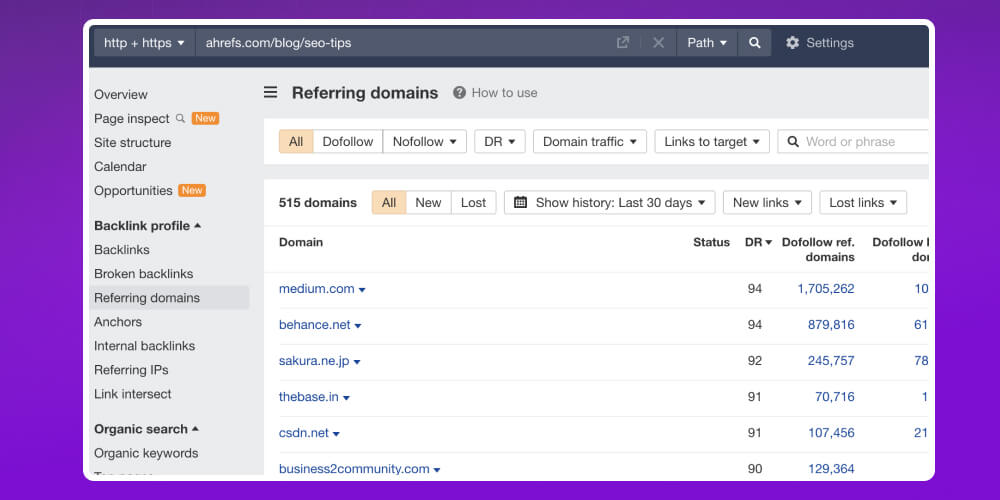Open Backlinks report
1000x500 pixels.
tap(122, 250)
